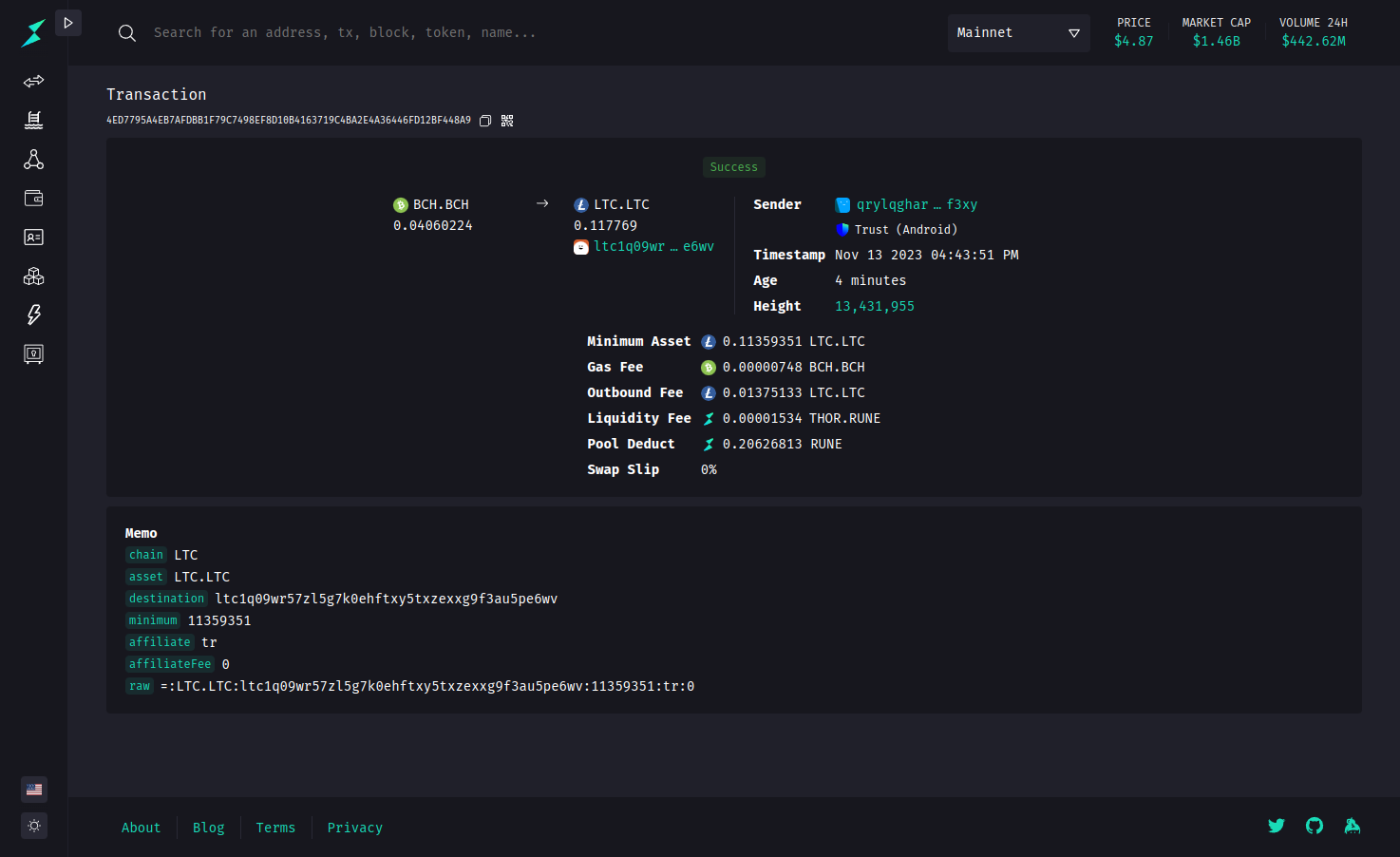Open the swaps double-arrow sidebar icon
Image resolution: width=1400 pixels, height=857 pixels.
point(33,81)
